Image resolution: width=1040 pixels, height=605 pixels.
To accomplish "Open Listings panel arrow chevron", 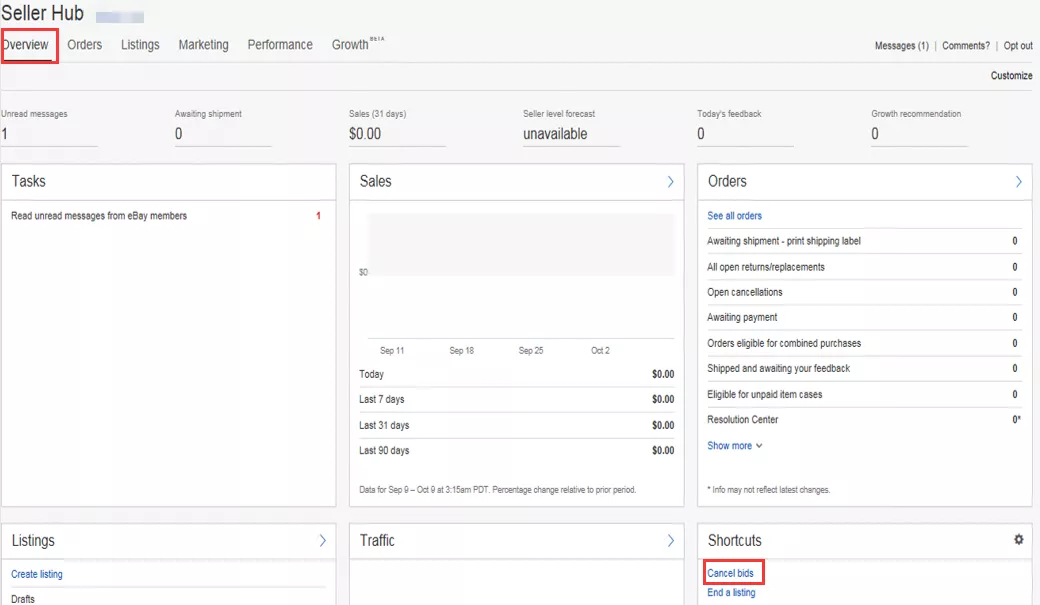I will click(x=322, y=541).
